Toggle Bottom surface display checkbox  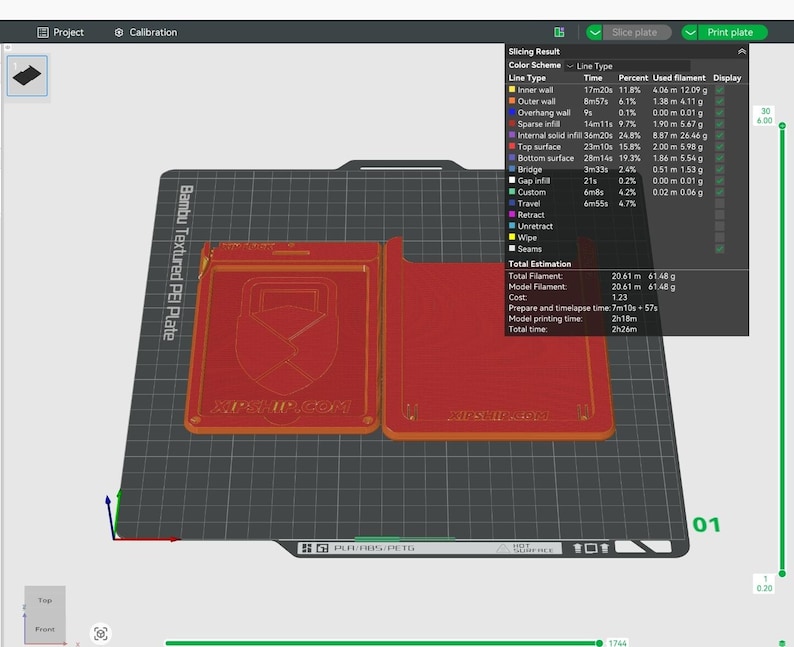click(720, 158)
